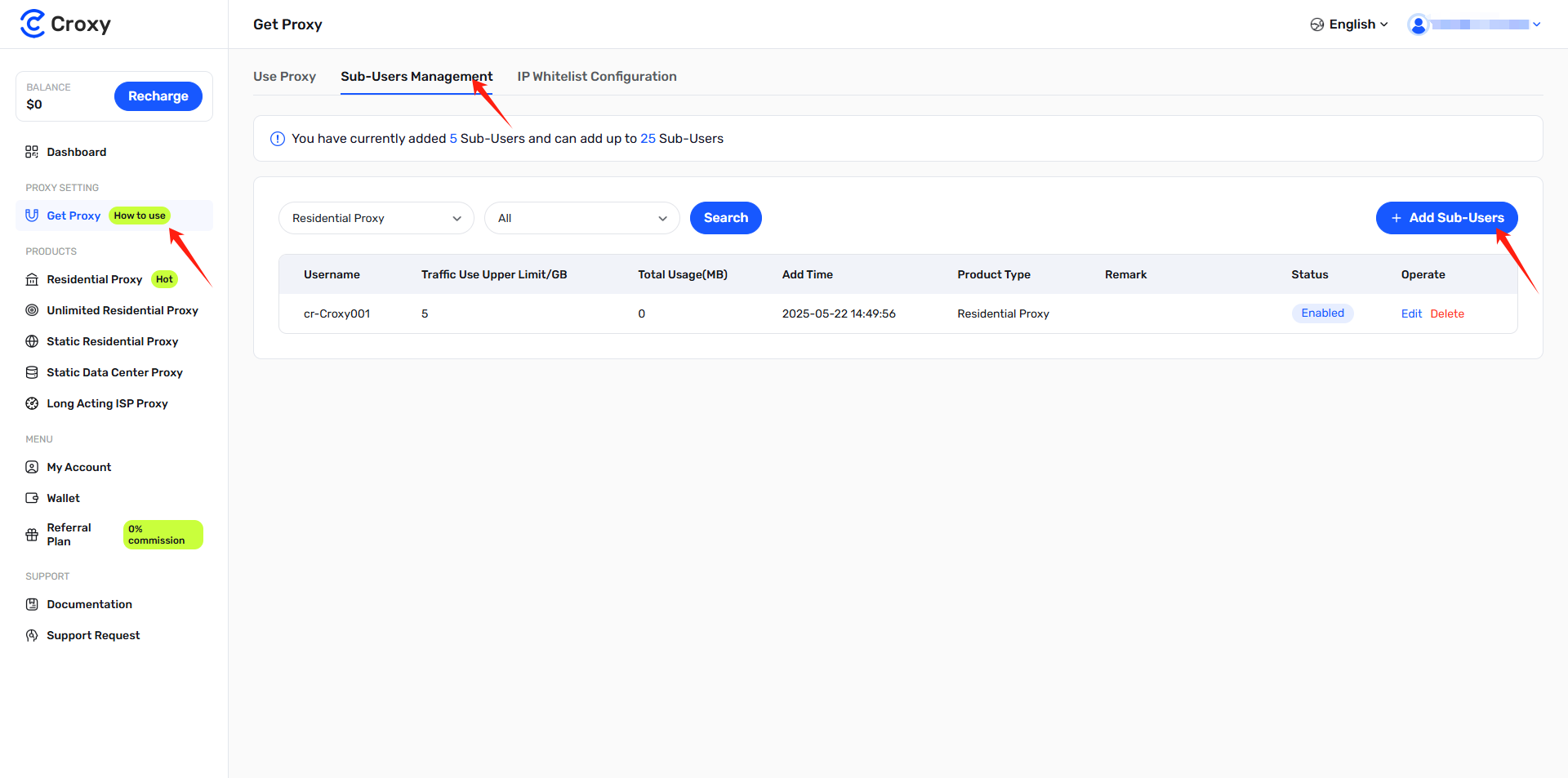This screenshot has height=778, width=1568.
Task: Click the info icon in sub-users notice
Action: pyautogui.click(x=278, y=139)
